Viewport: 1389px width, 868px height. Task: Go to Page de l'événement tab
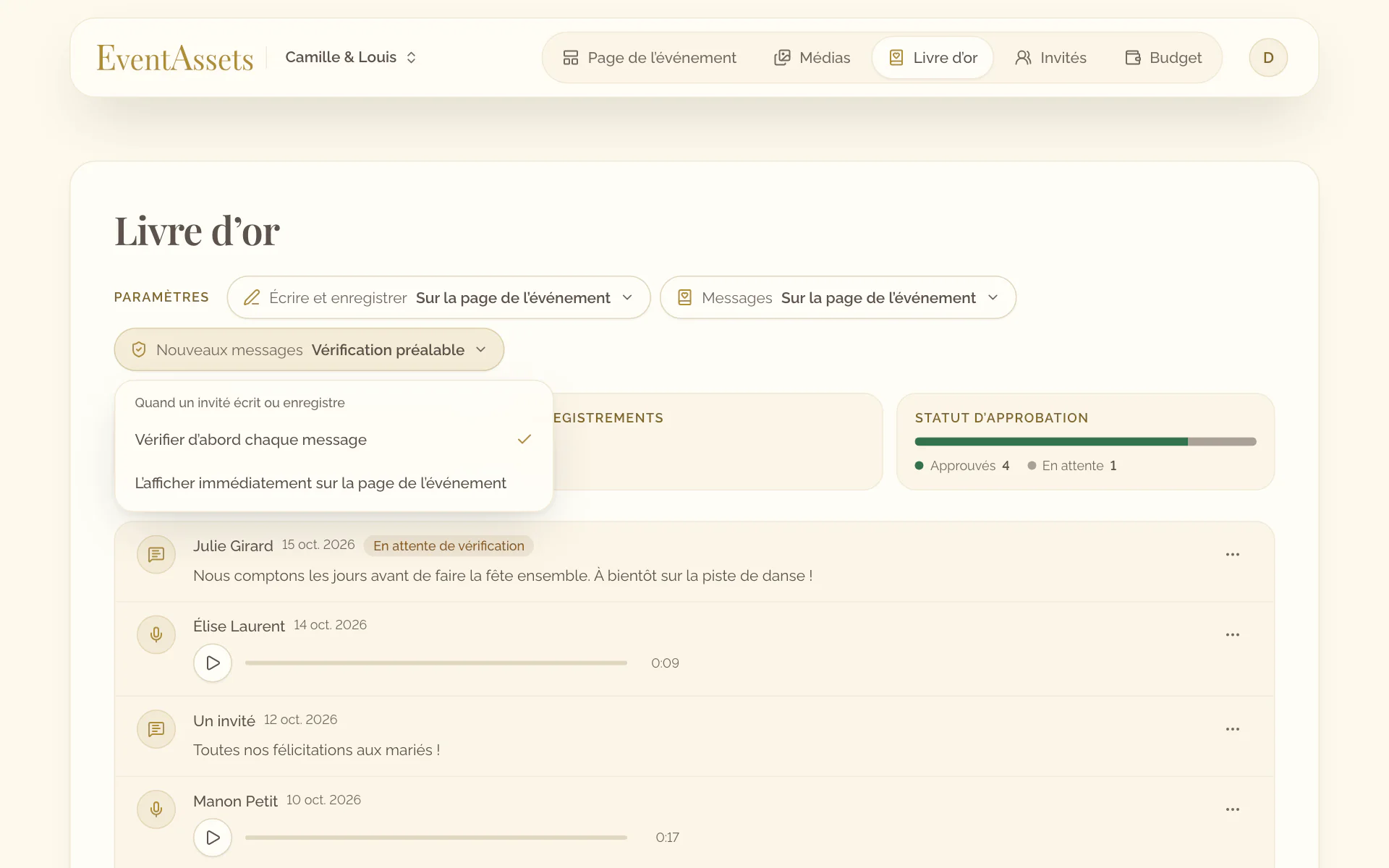[x=650, y=58]
